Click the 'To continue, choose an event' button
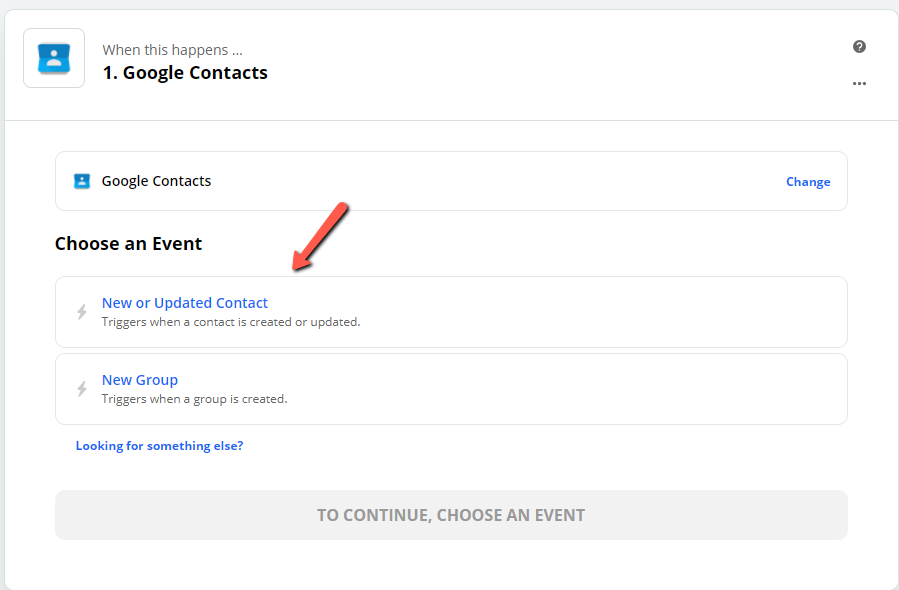899x590 pixels. coord(451,515)
